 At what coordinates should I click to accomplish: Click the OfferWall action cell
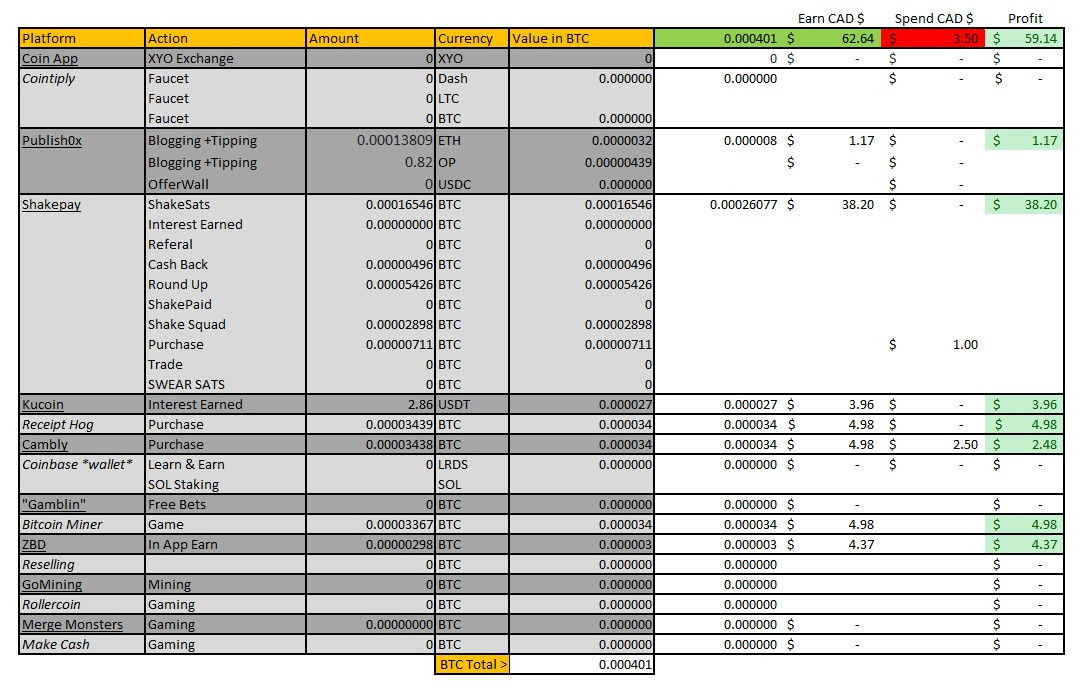point(226,184)
